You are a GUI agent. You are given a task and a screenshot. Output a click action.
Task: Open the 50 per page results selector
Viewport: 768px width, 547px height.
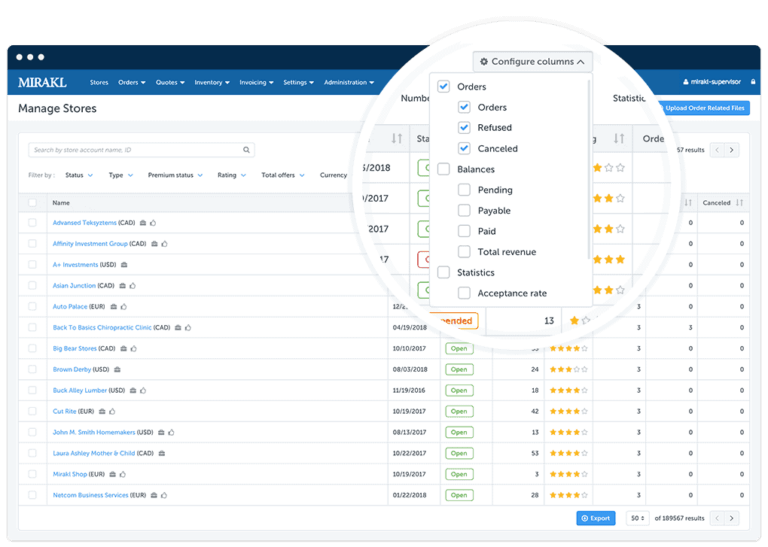point(636,518)
